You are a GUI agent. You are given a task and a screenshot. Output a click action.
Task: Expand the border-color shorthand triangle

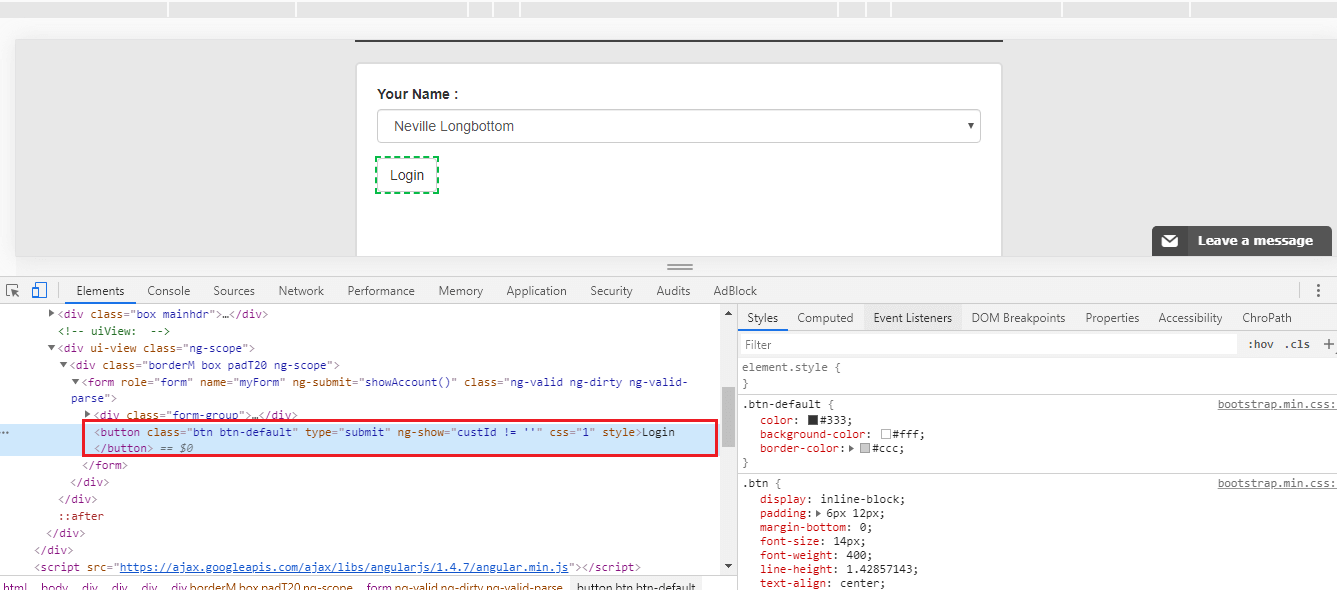(x=851, y=448)
